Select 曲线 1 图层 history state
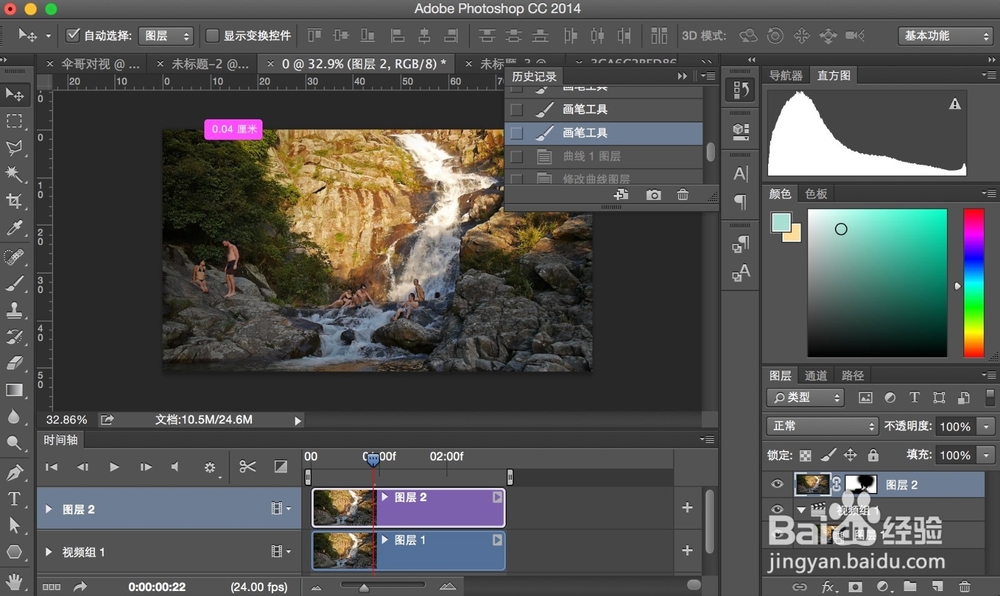 604,156
